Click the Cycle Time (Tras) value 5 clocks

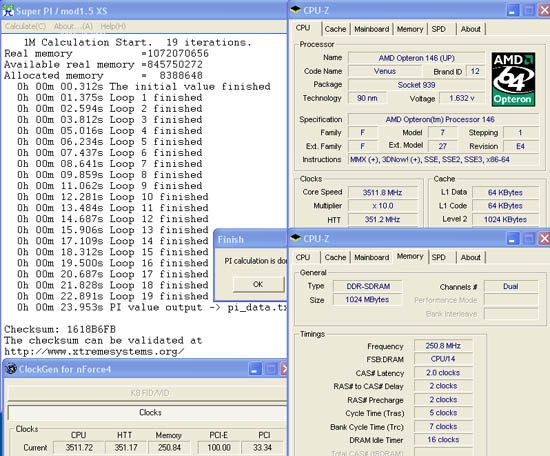point(443,413)
